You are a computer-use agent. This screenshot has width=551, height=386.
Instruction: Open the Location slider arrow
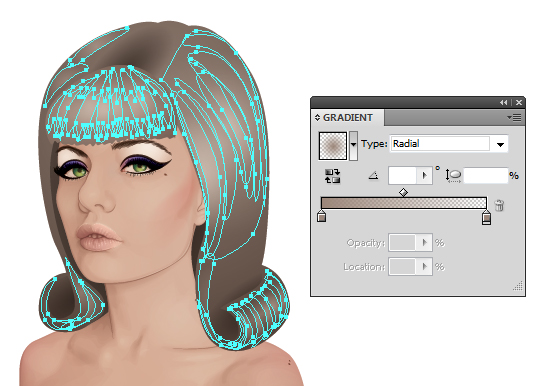tap(424, 267)
